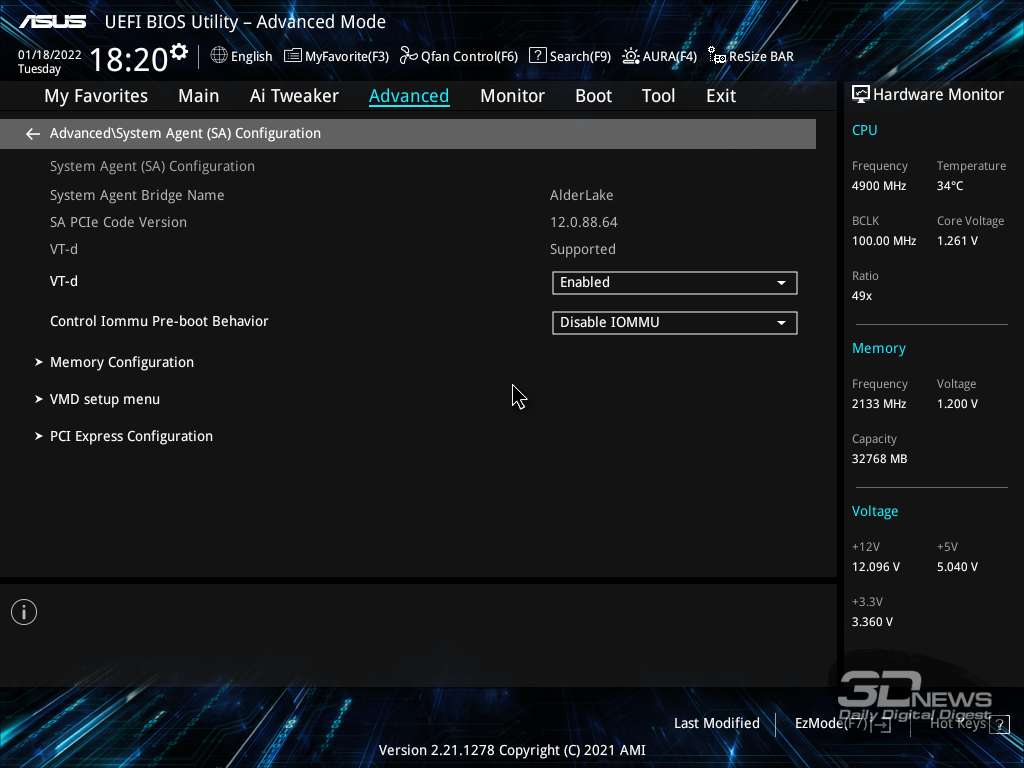This screenshot has height=768, width=1024.
Task: Click the Core Voltage 1.261 V value
Action: coord(957,241)
